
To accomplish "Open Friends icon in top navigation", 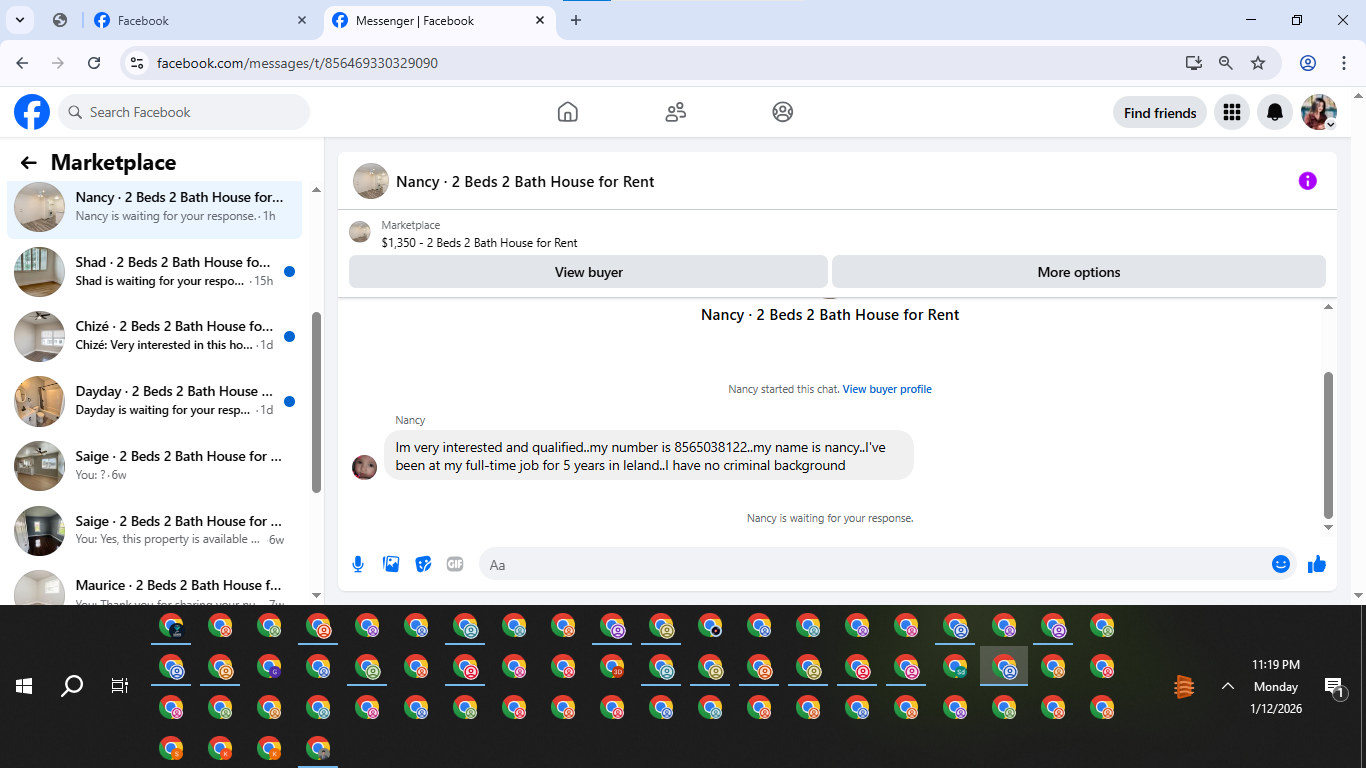I will (x=676, y=112).
